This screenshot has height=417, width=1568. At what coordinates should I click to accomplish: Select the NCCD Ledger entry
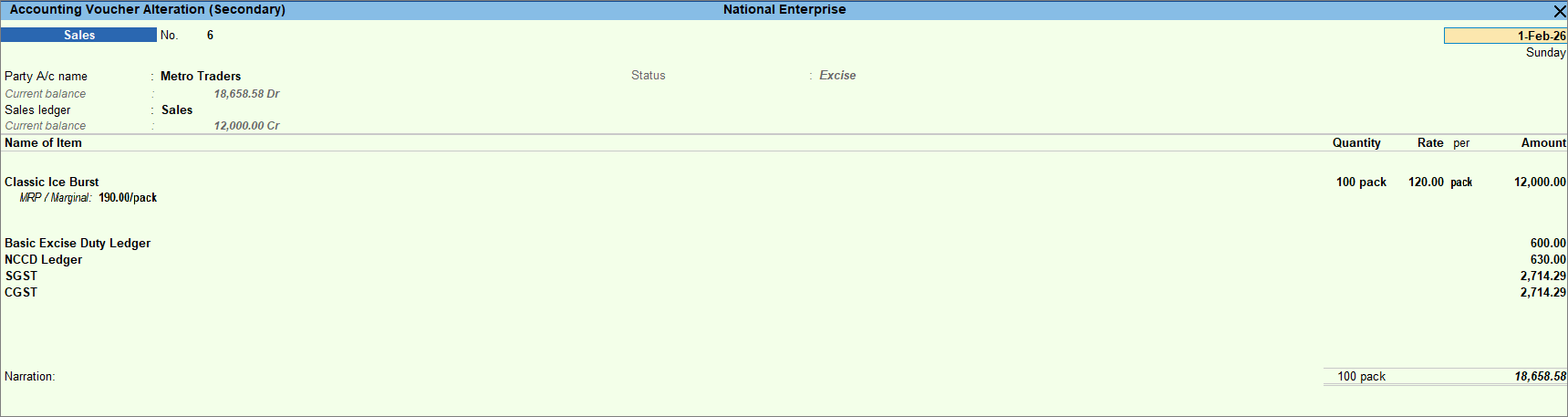tap(44, 260)
